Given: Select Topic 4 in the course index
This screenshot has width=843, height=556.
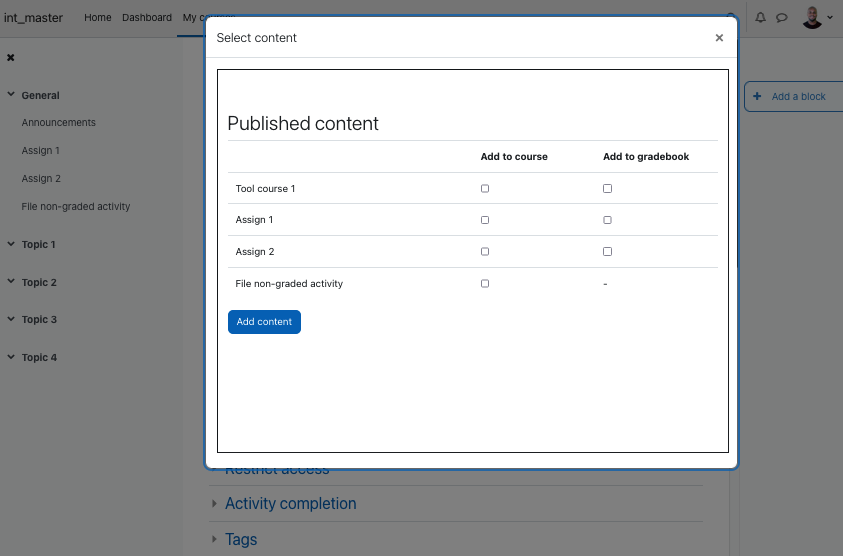Looking at the screenshot, I should pos(39,358).
